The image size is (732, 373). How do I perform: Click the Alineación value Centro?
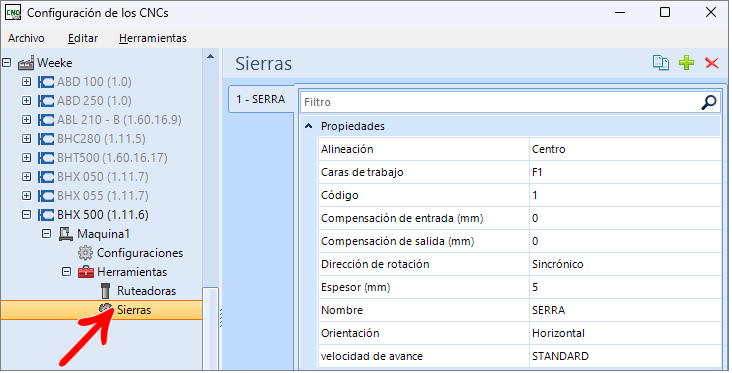tap(625, 149)
